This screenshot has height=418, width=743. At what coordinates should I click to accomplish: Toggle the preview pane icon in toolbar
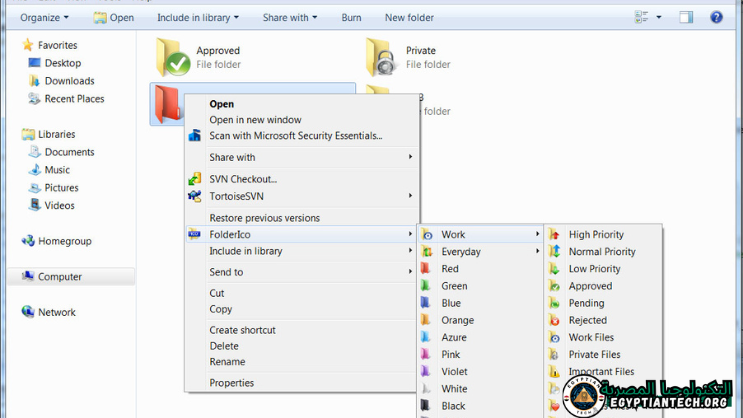point(686,17)
